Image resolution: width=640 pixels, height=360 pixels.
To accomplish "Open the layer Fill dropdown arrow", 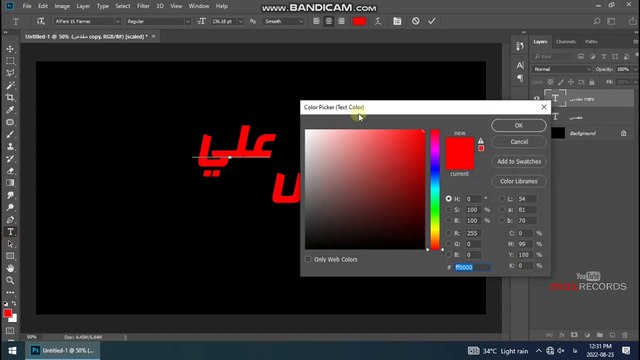I will pyautogui.click(x=635, y=82).
